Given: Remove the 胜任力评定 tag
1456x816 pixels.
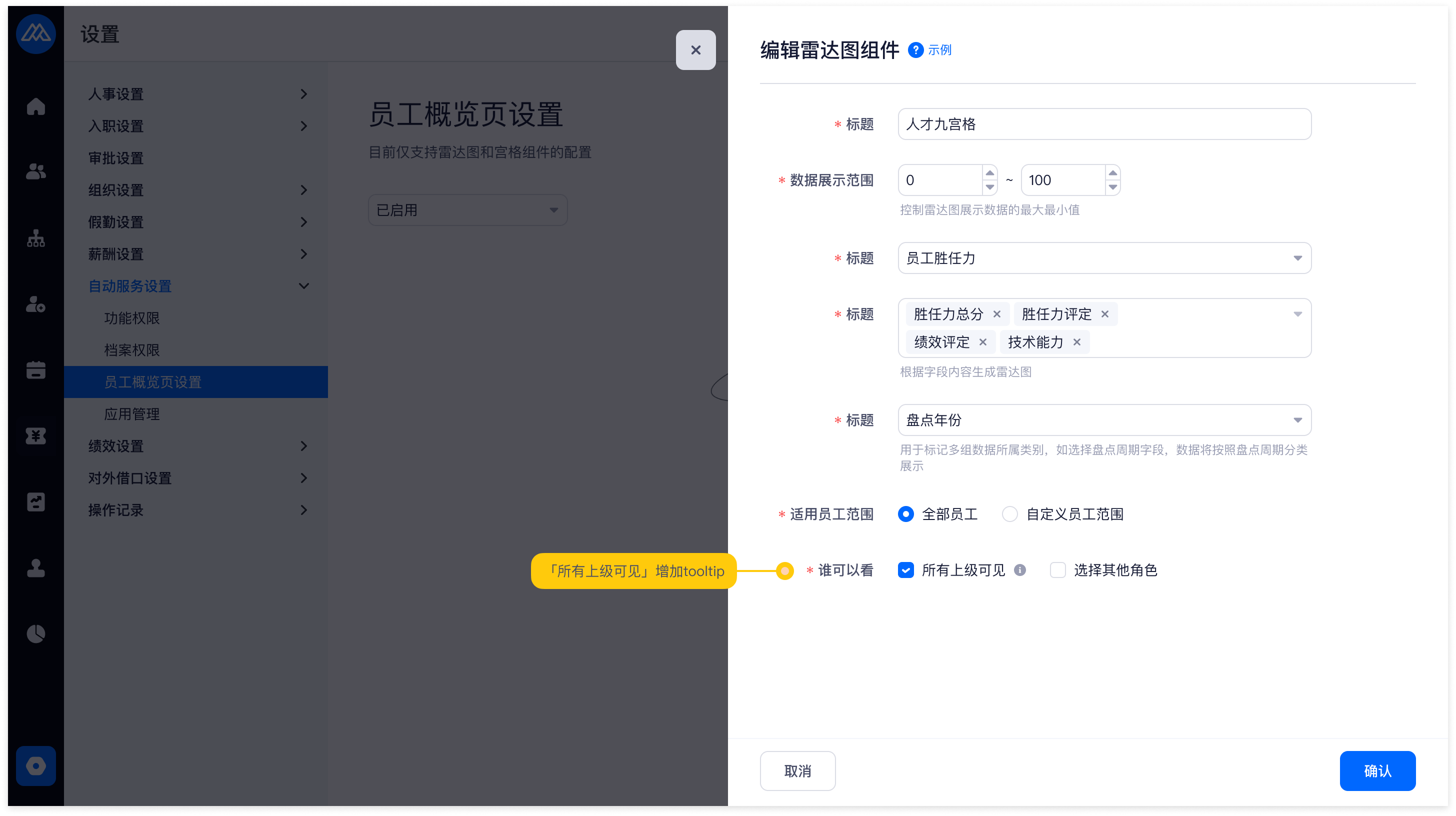Looking at the screenshot, I should point(1105,314).
